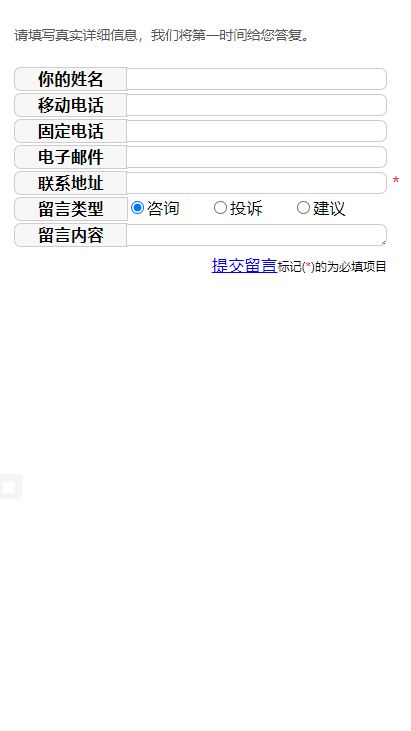Pick the 建议 radio button
The width and height of the screenshot is (411, 731).
click(303, 207)
